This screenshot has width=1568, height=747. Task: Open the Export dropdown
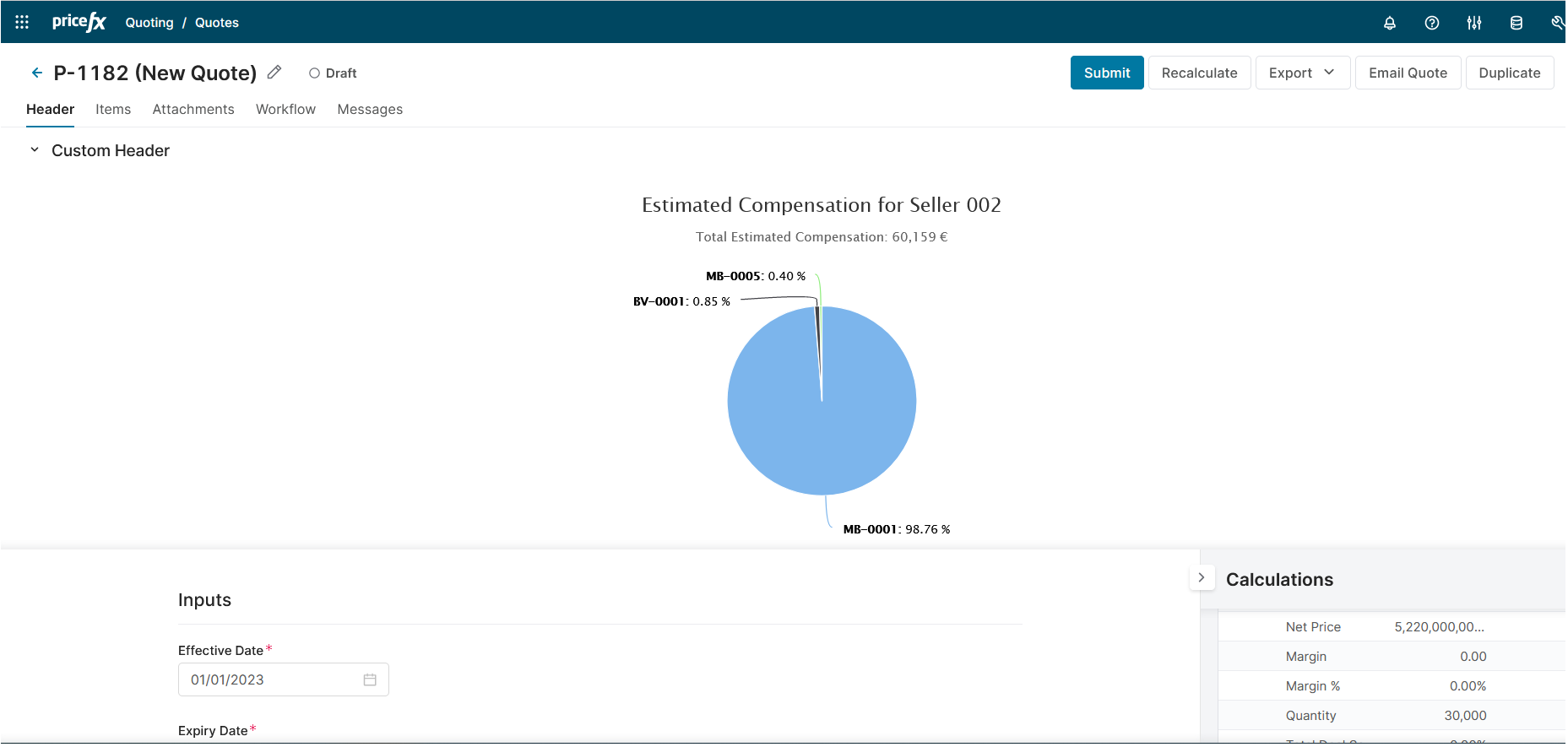point(1301,73)
